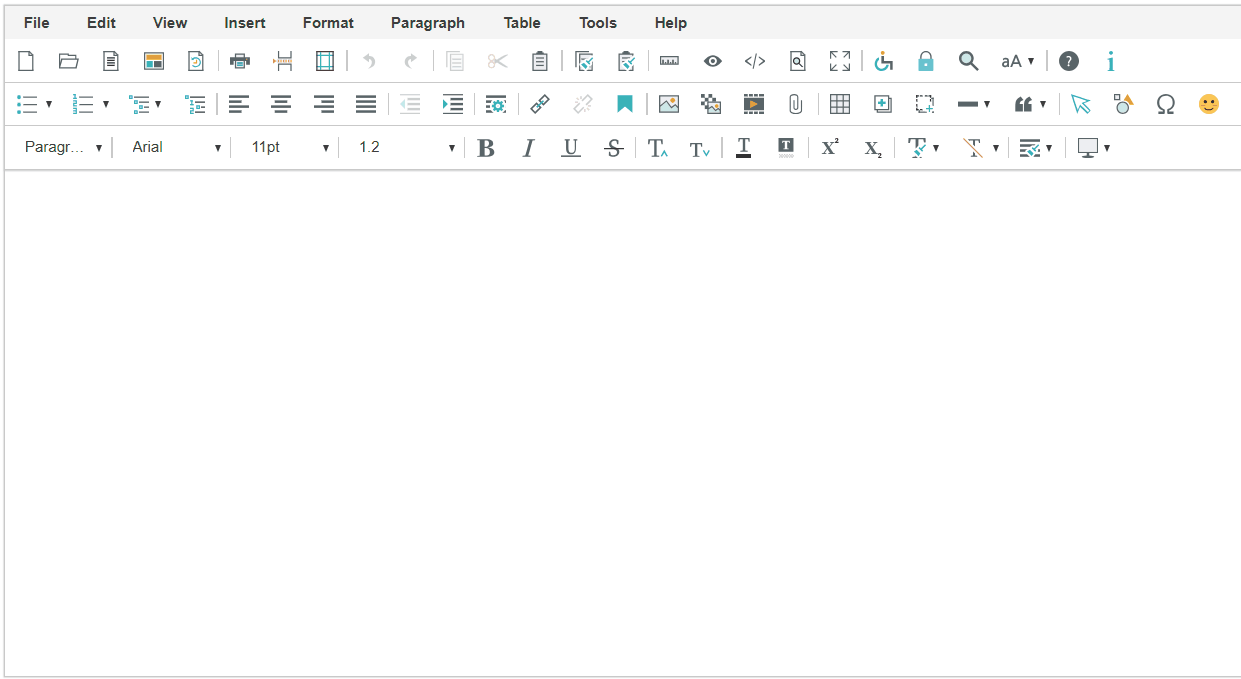
Task: Open help with the question mark icon
Action: (x=1069, y=61)
